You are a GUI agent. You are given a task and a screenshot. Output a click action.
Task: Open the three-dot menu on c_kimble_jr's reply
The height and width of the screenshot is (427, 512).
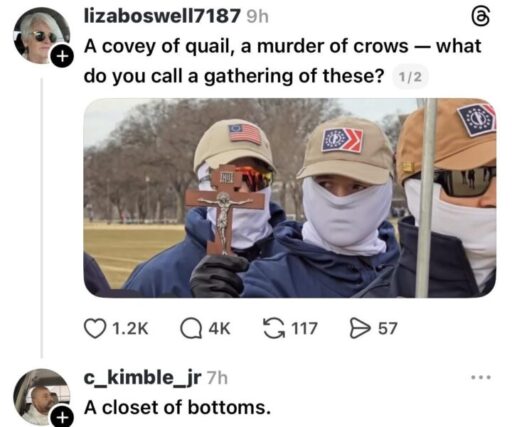481,378
